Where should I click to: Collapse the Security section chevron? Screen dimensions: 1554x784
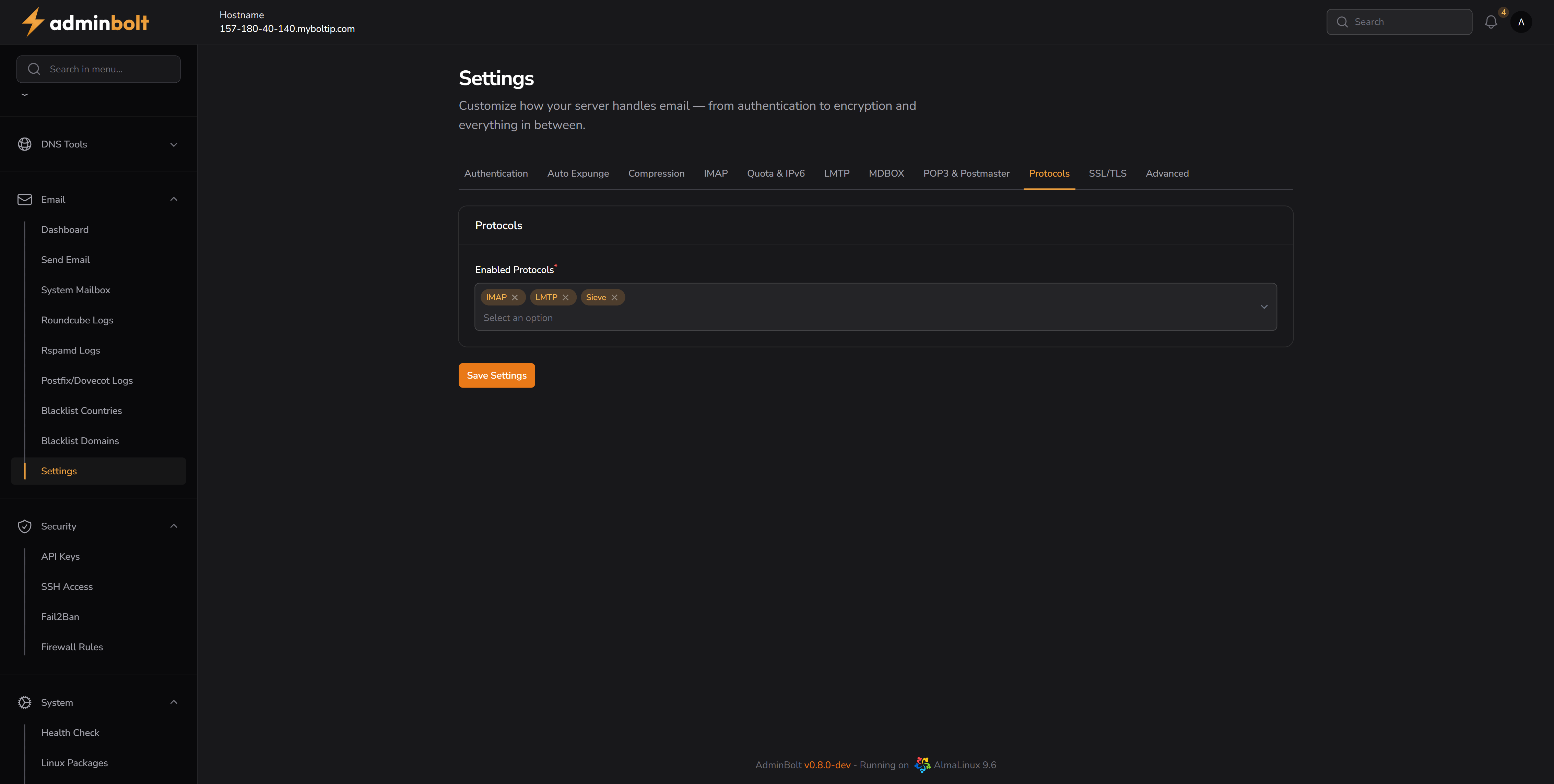[x=174, y=526]
